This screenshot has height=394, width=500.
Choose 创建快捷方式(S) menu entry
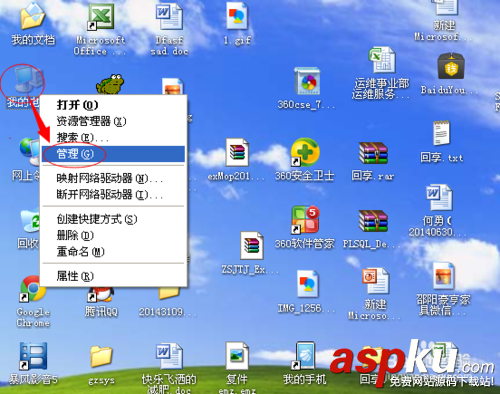113,219
